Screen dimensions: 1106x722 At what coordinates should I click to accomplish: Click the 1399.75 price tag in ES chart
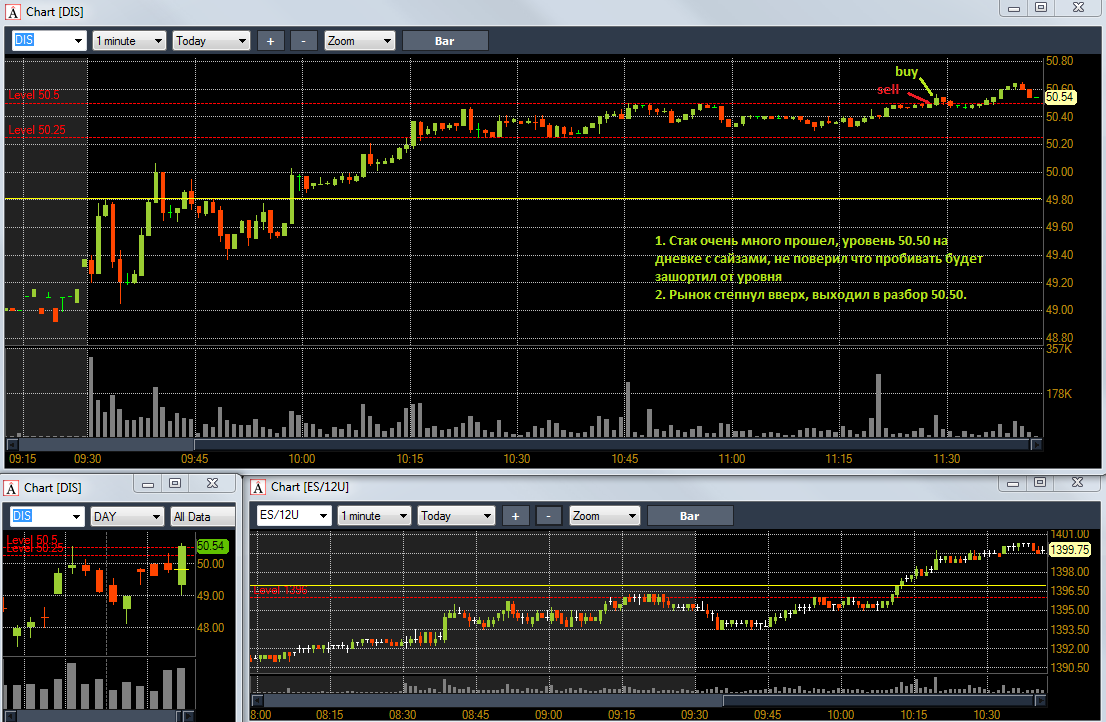pos(1070,549)
